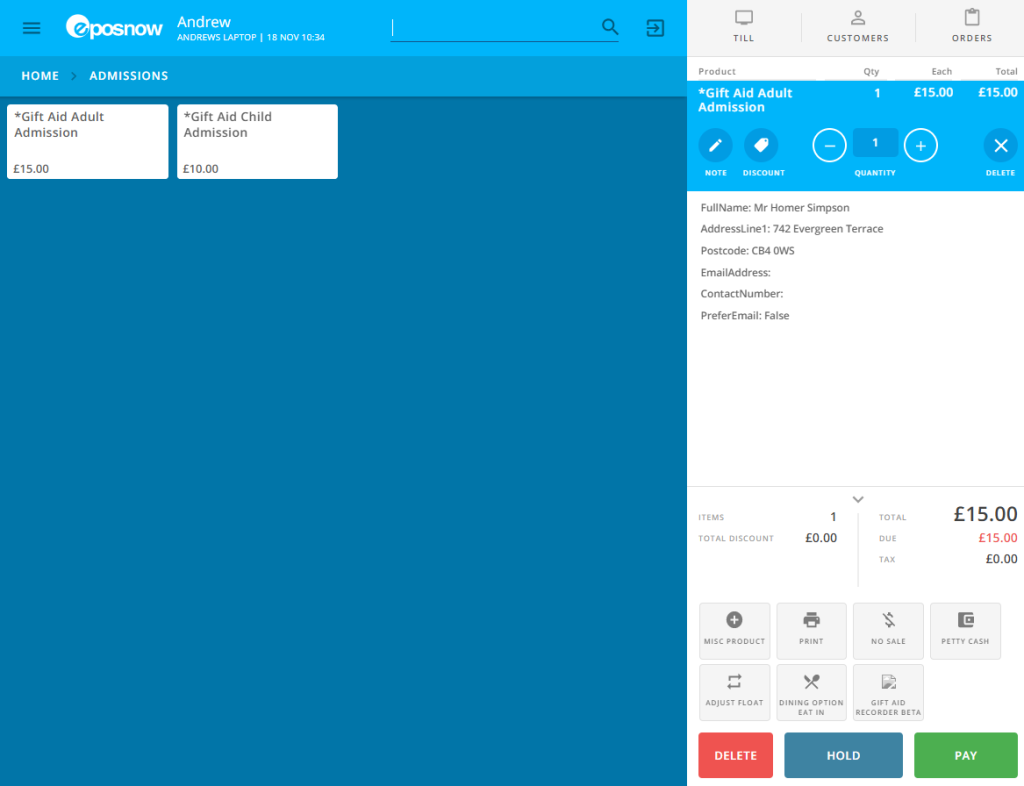This screenshot has height=786, width=1024.
Task: Open the Orders tab
Action: [x=971, y=27]
